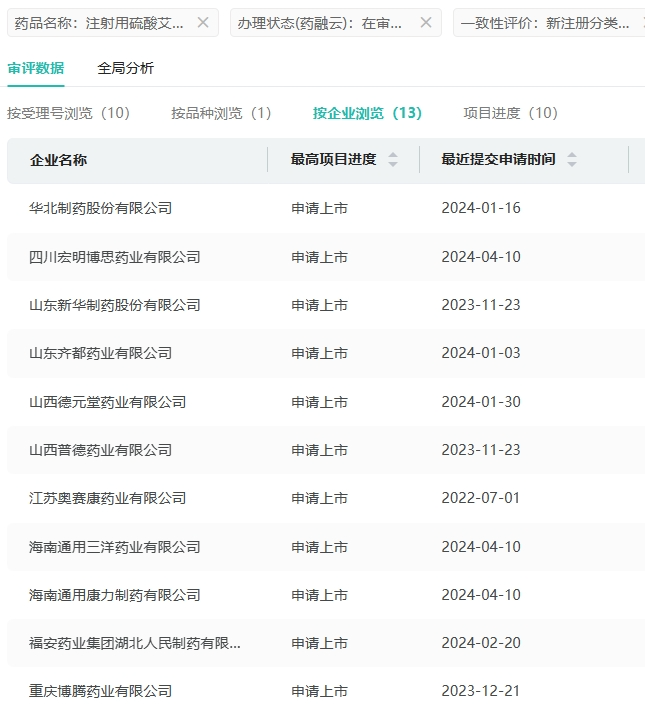645x711 pixels.
Task: Sort by 最高项目进度 column arrows
Action: click(393, 160)
